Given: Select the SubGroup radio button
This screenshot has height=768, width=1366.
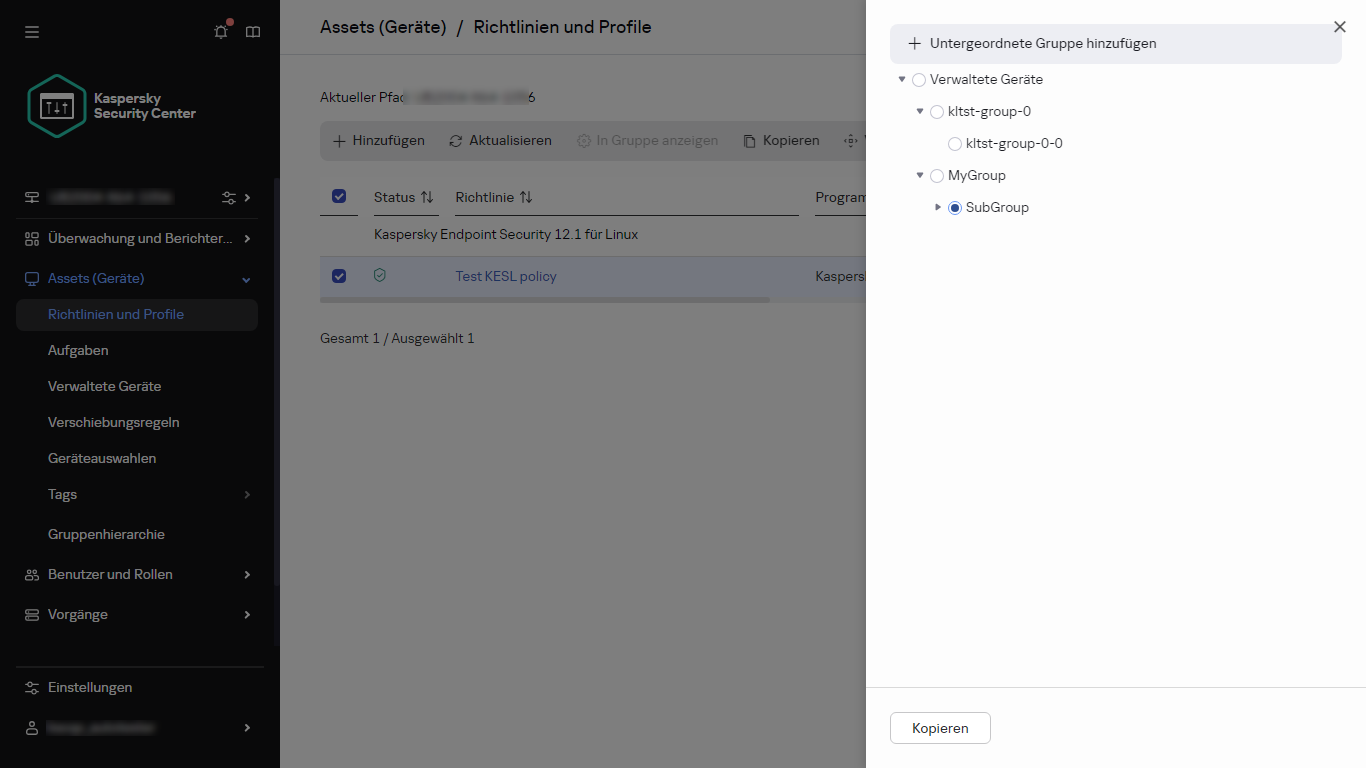Looking at the screenshot, I should [955, 208].
